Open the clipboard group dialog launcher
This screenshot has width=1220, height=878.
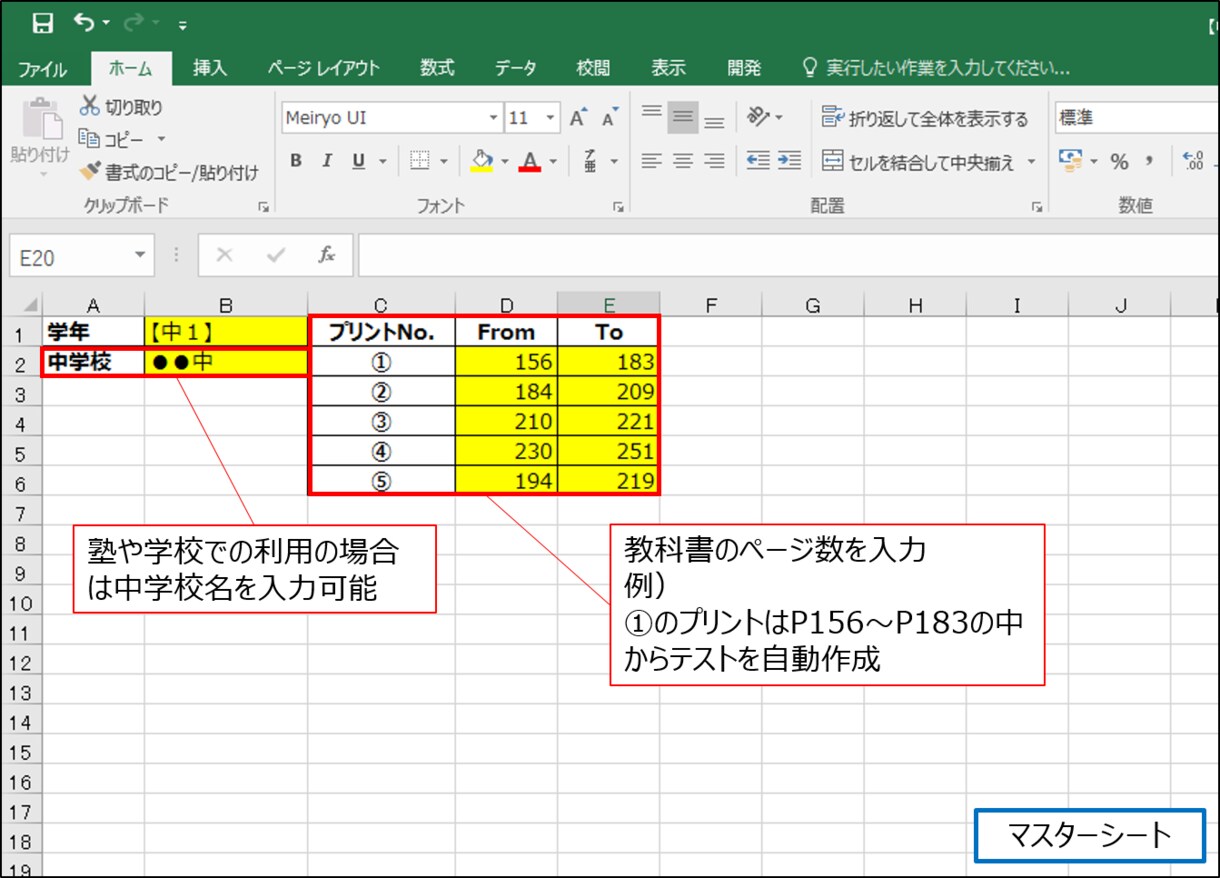pos(263,207)
